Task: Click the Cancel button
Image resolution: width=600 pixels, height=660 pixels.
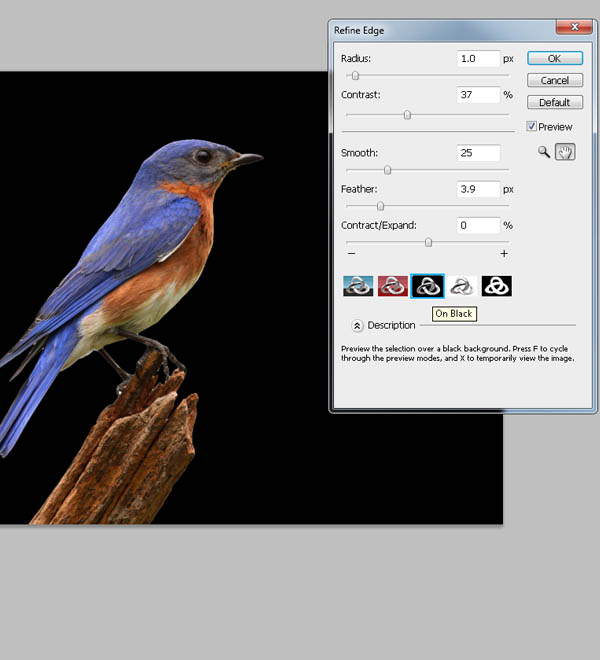Action: click(x=554, y=80)
